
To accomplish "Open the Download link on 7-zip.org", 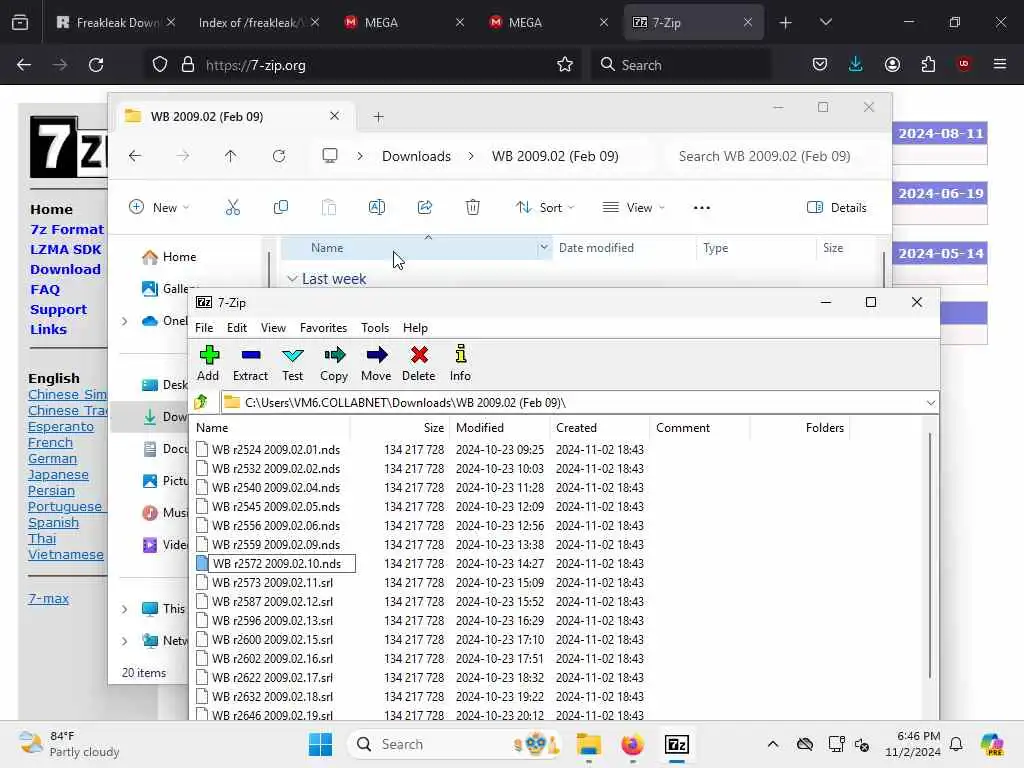I will (65, 269).
